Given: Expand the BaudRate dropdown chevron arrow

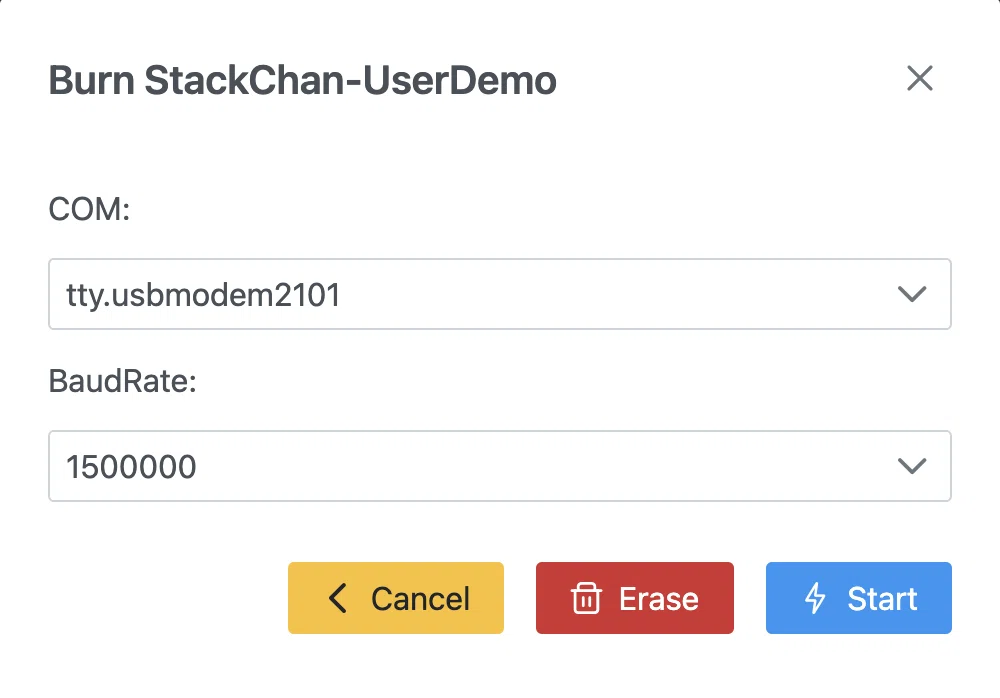Looking at the screenshot, I should click(x=912, y=466).
